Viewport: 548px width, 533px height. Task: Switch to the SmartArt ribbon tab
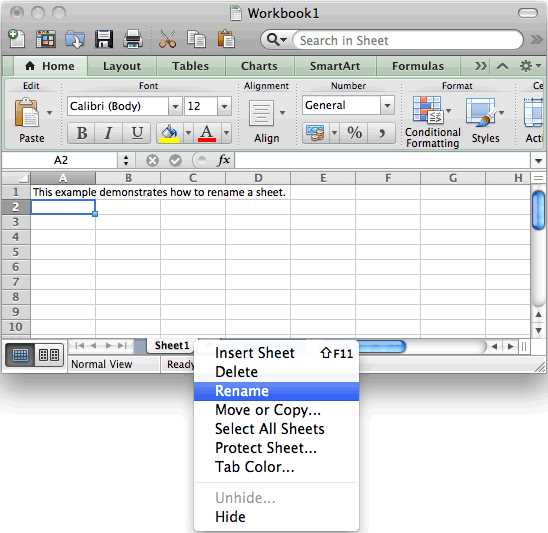pyautogui.click(x=335, y=66)
